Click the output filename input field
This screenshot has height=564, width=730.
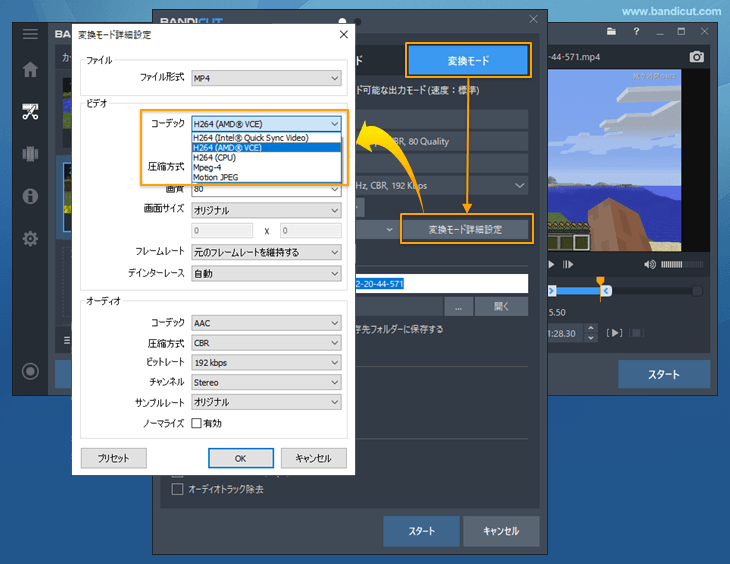(x=441, y=284)
